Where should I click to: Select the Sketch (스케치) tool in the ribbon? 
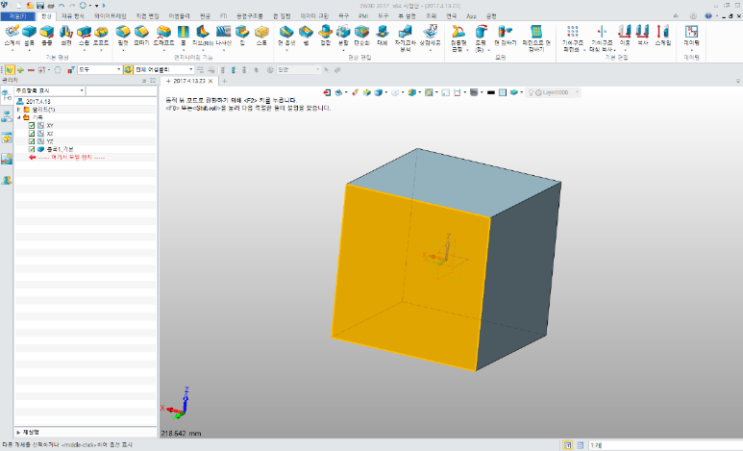12,36
